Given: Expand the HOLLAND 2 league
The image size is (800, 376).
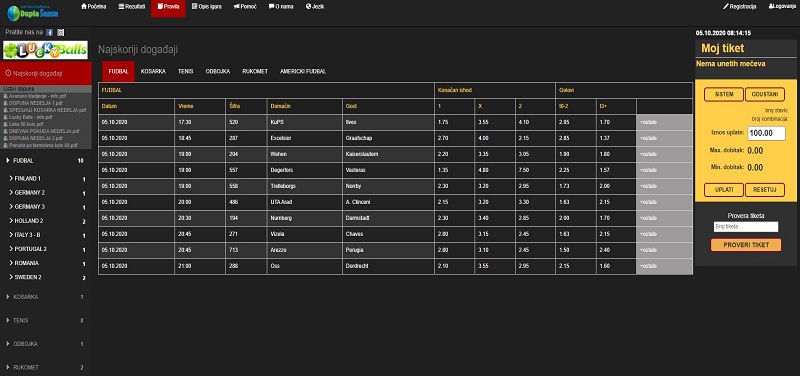Looking at the screenshot, I should [46, 221].
